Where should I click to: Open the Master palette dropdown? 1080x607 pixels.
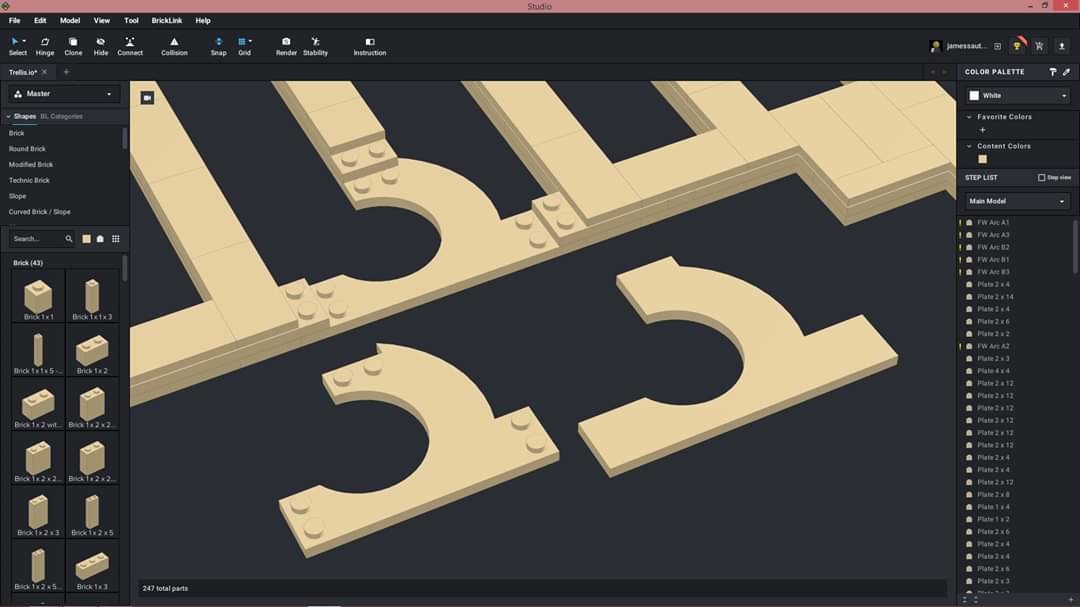(x=64, y=94)
